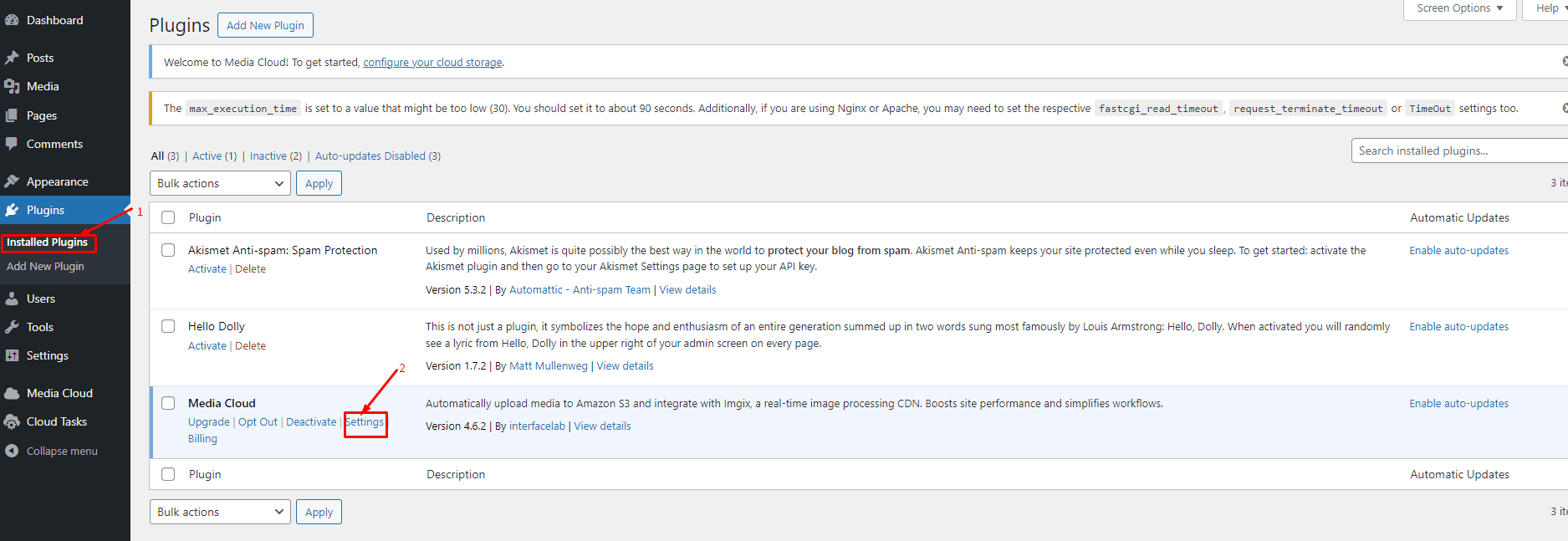The height and width of the screenshot is (541, 1568).
Task: Open Media Cloud Settings link
Action: (365, 422)
